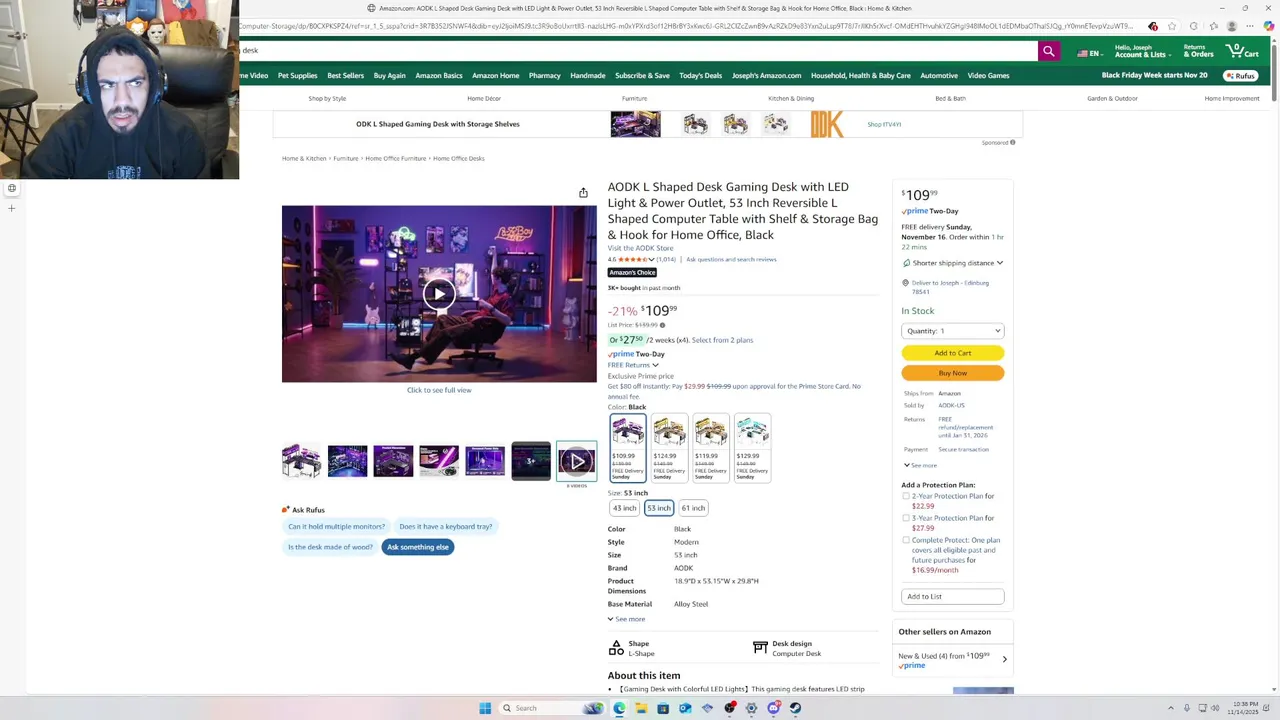Click the list price info icon

662,325
